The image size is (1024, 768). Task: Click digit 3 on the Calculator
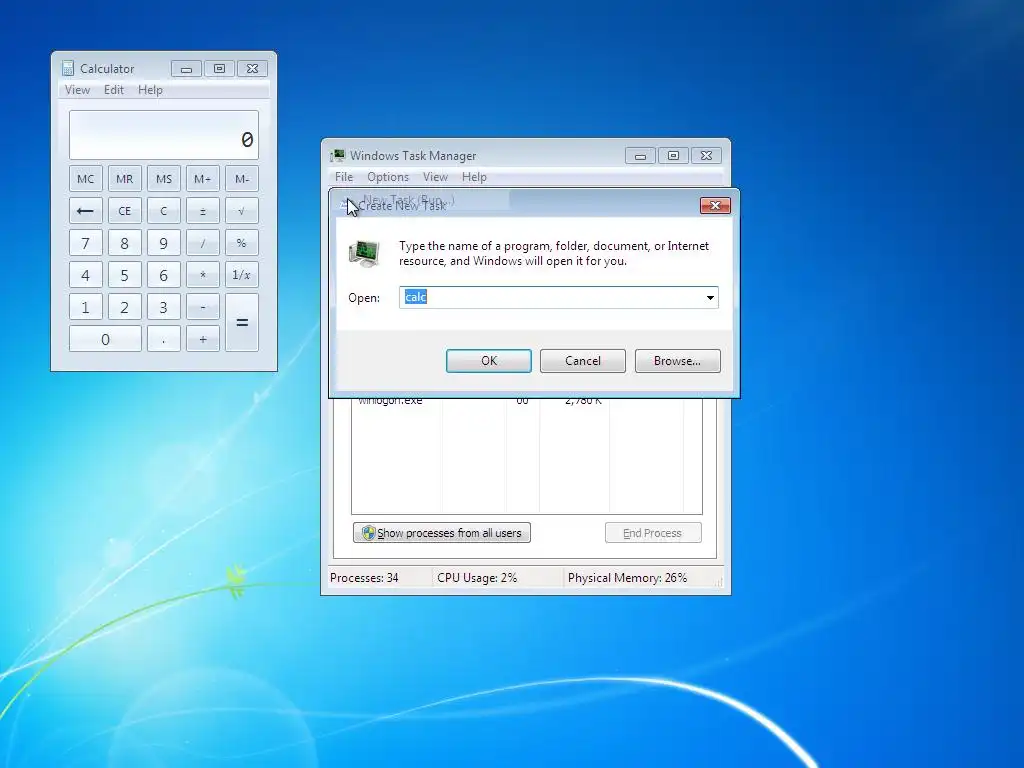(x=163, y=307)
